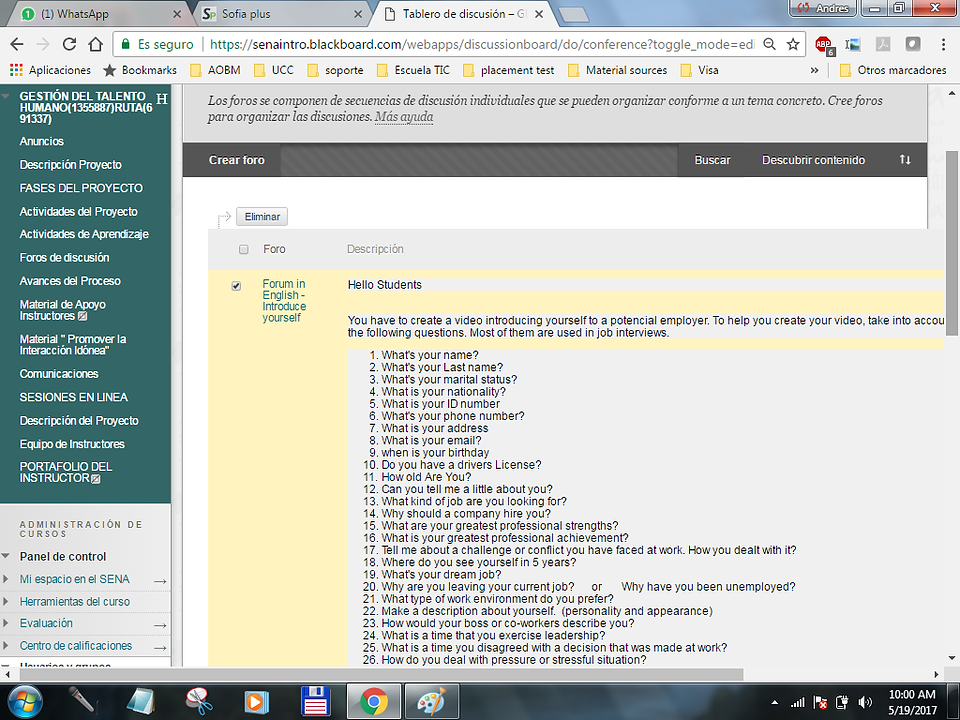The width and height of the screenshot is (960, 720).
Task: Open the Adblock Plus extension icon
Action: click(x=824, y=45)
